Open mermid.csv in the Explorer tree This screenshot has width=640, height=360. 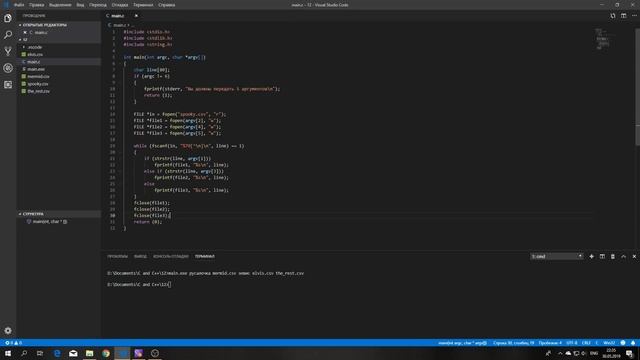coord(38,76)
